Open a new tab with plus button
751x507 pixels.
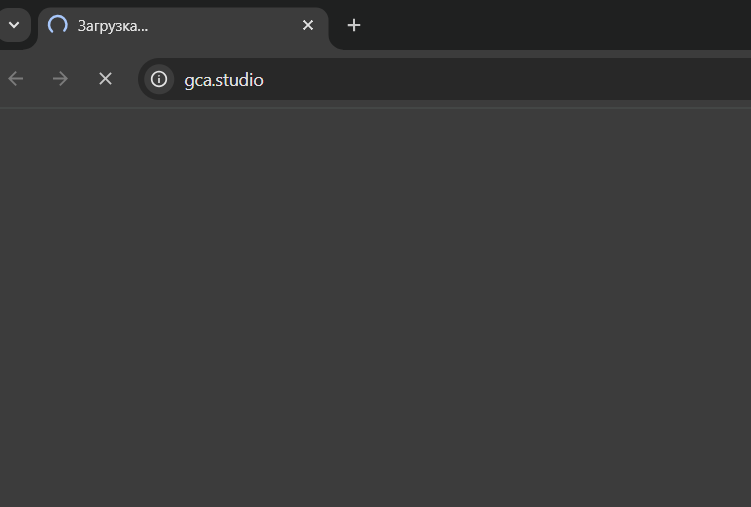(353, 25)
